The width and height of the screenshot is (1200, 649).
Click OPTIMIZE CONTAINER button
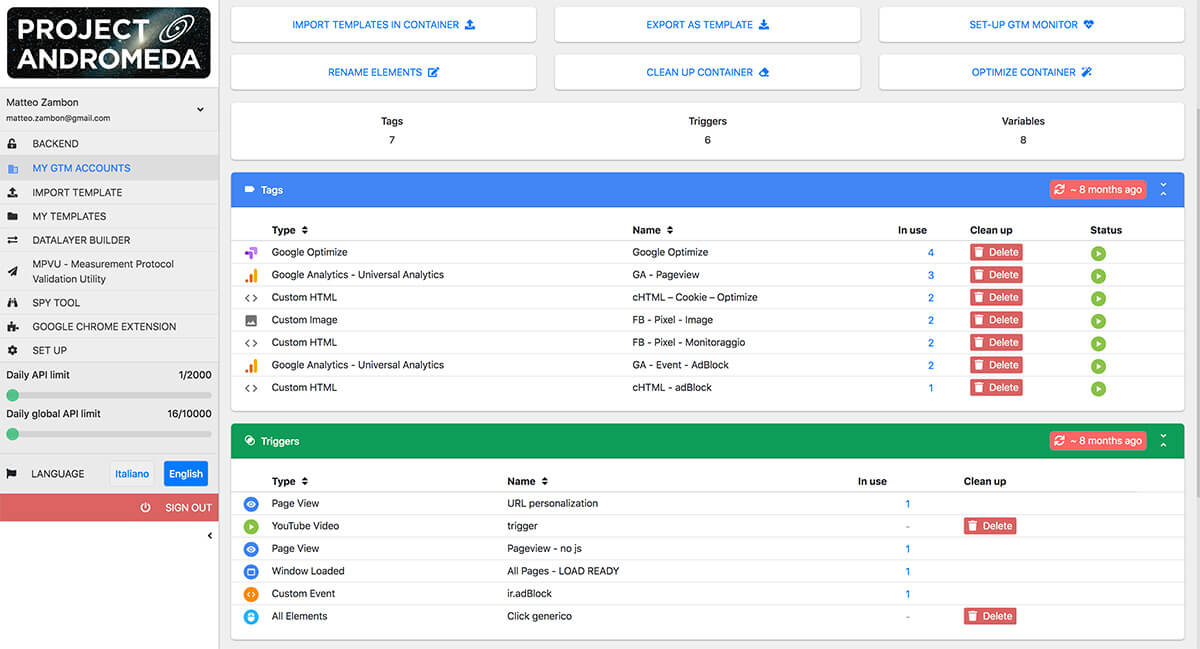(x=1031, y=72)
